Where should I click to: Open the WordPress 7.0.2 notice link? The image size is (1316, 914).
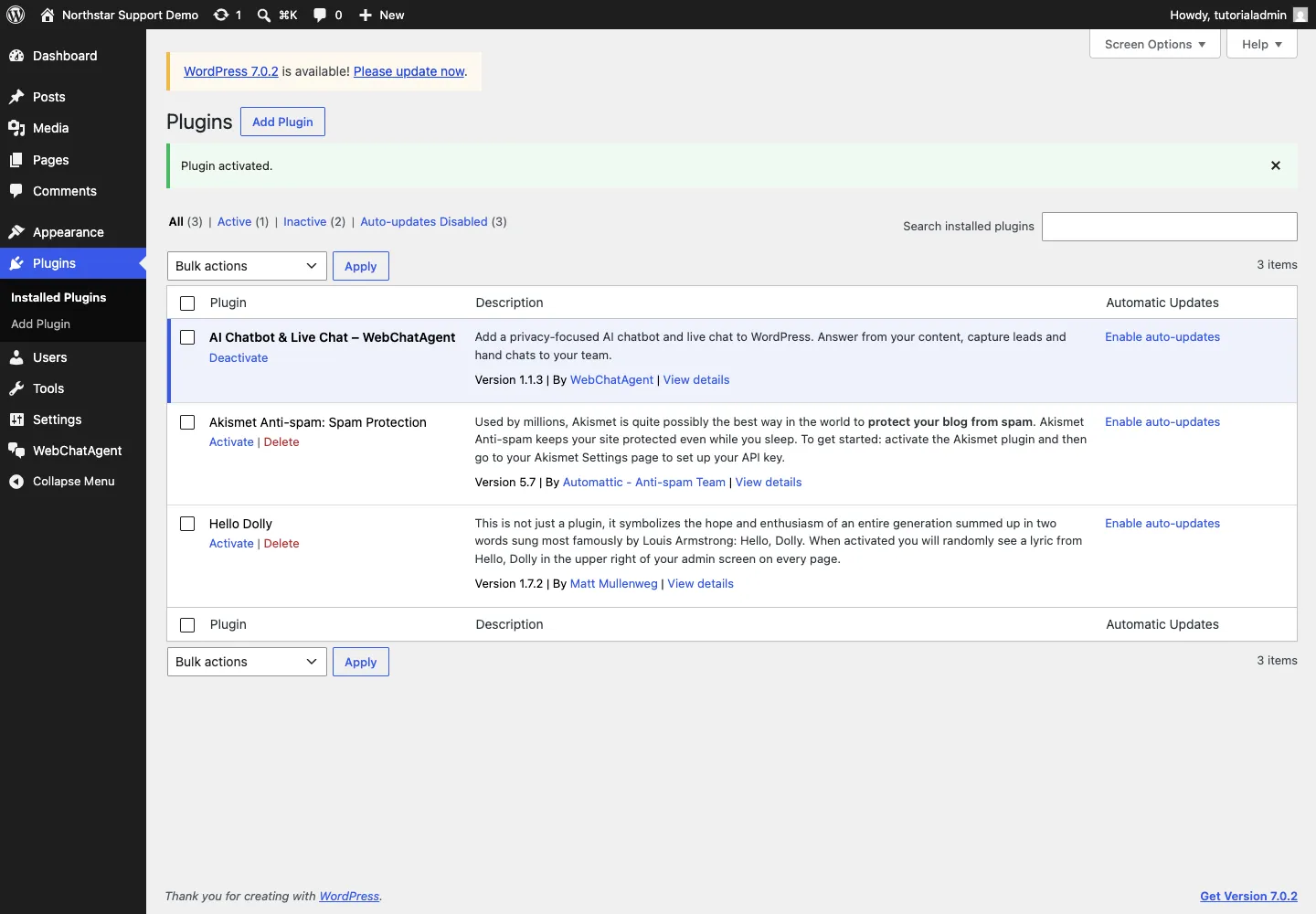click(231, 71)
